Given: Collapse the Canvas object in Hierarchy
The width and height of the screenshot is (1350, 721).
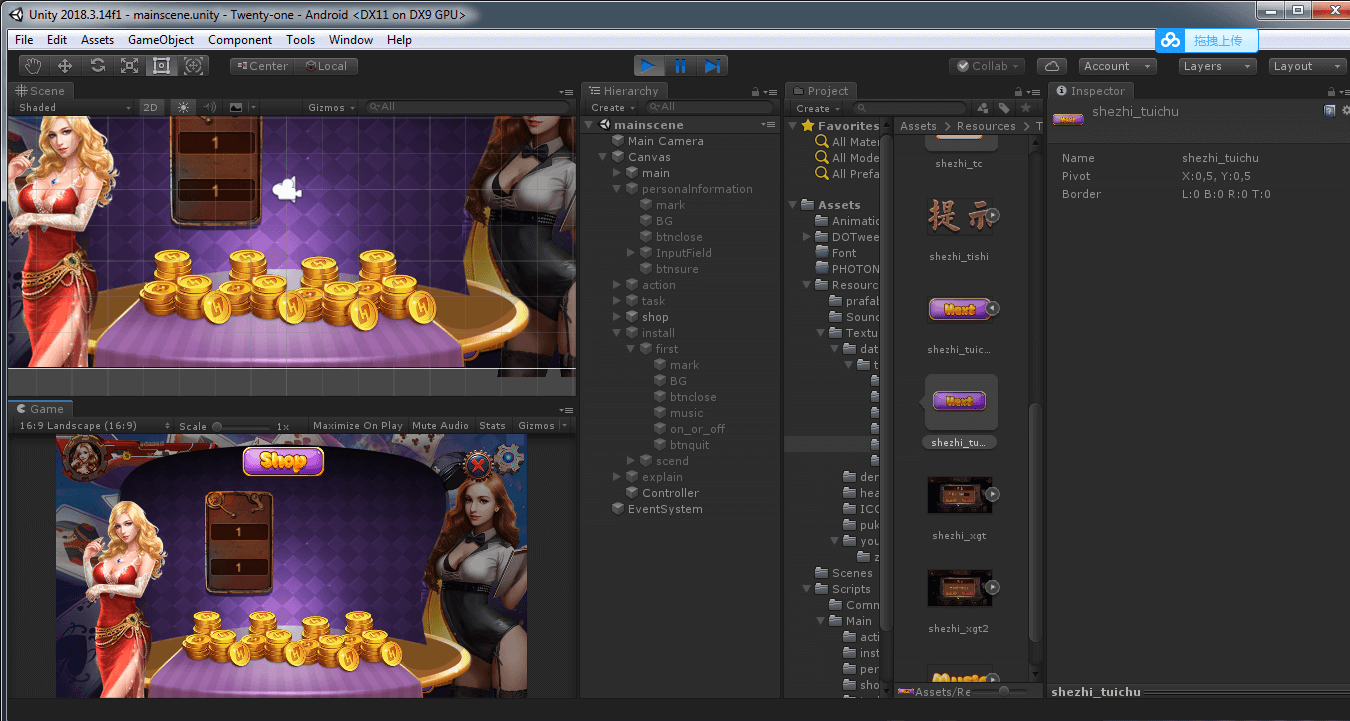Looking at the screenshot, I should 603,157.
